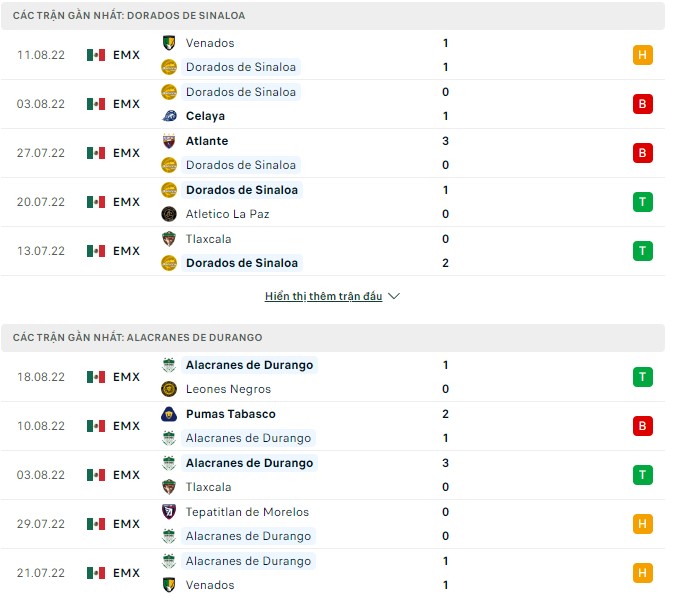Click the orange H result badge for 11.08.22

pyautogui.click(x=643, y=55)
